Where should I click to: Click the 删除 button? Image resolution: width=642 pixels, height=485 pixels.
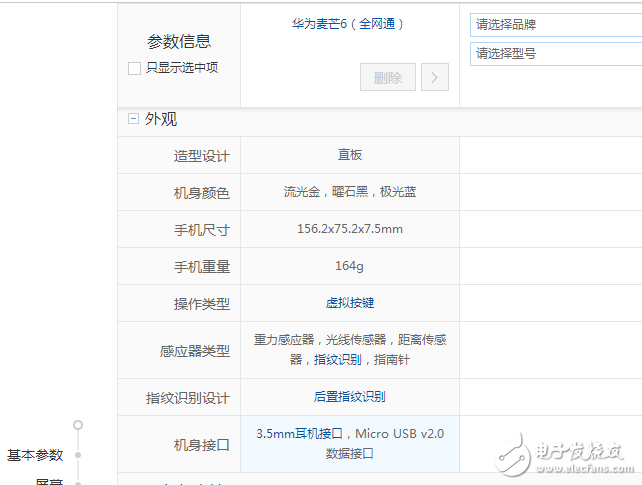pyautogui.click(x=388, y=77)
